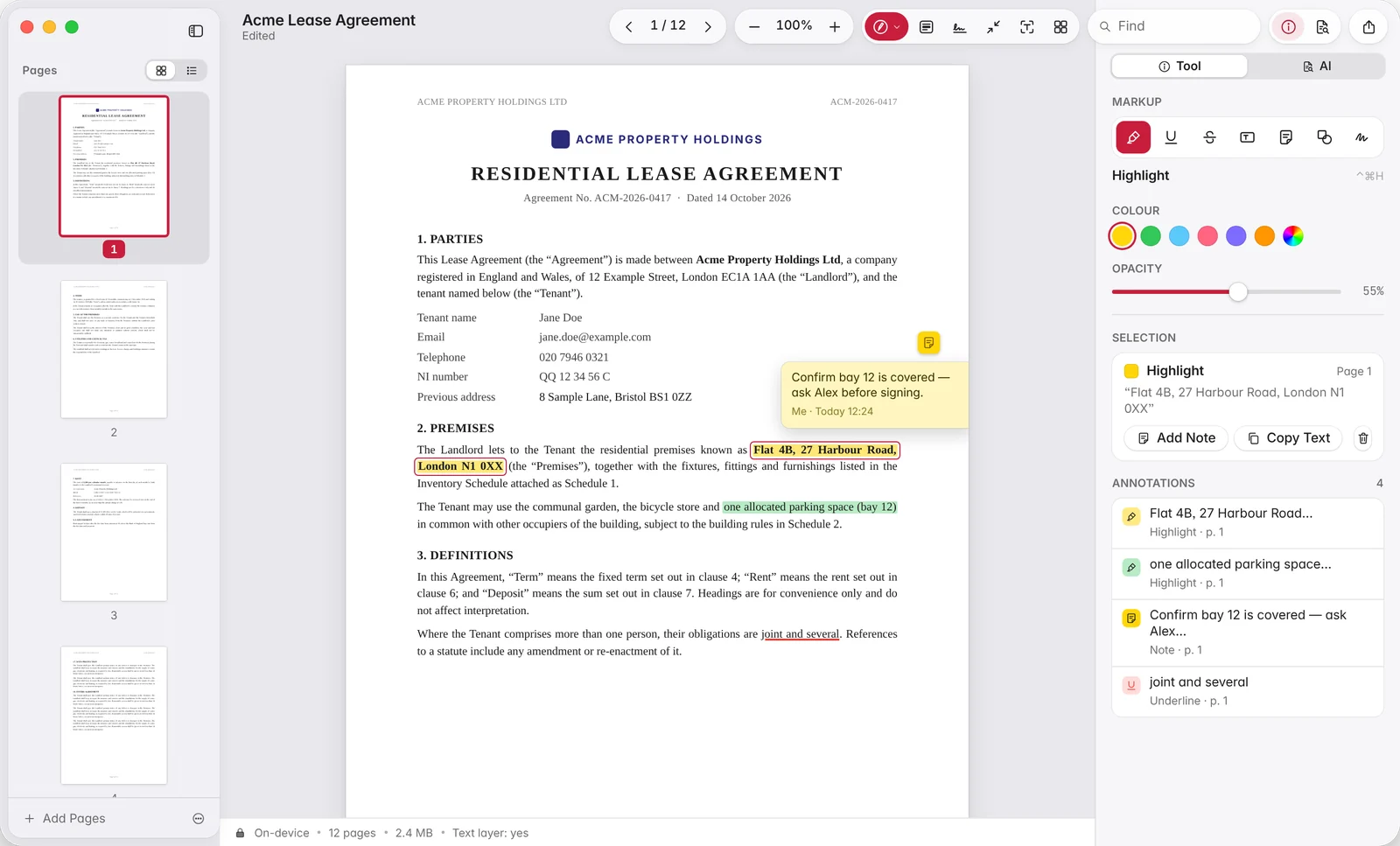Select the Shapes markup tool
The width and height of the screenshot is (1400, 846).
[1324, 137]
